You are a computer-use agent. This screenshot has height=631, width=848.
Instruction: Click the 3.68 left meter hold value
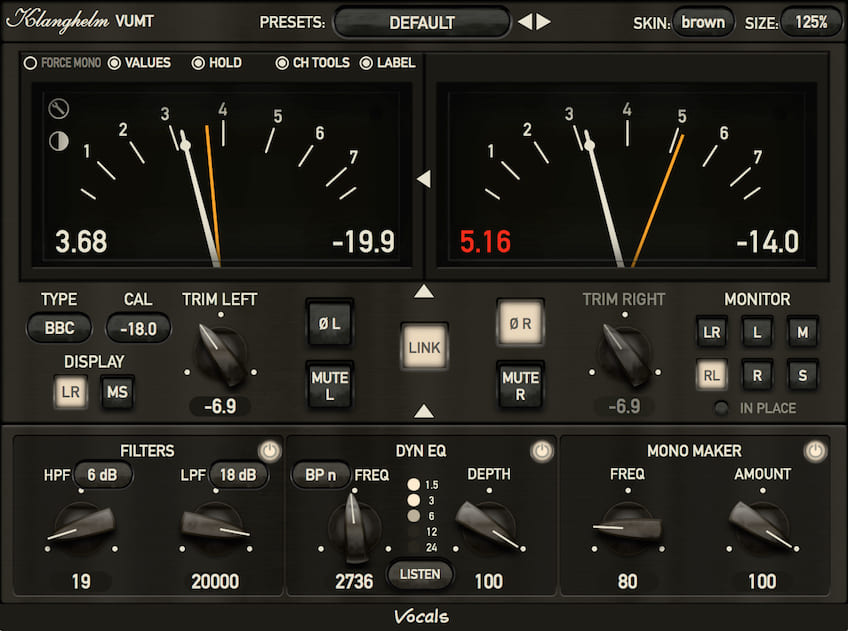click(81, 242)
